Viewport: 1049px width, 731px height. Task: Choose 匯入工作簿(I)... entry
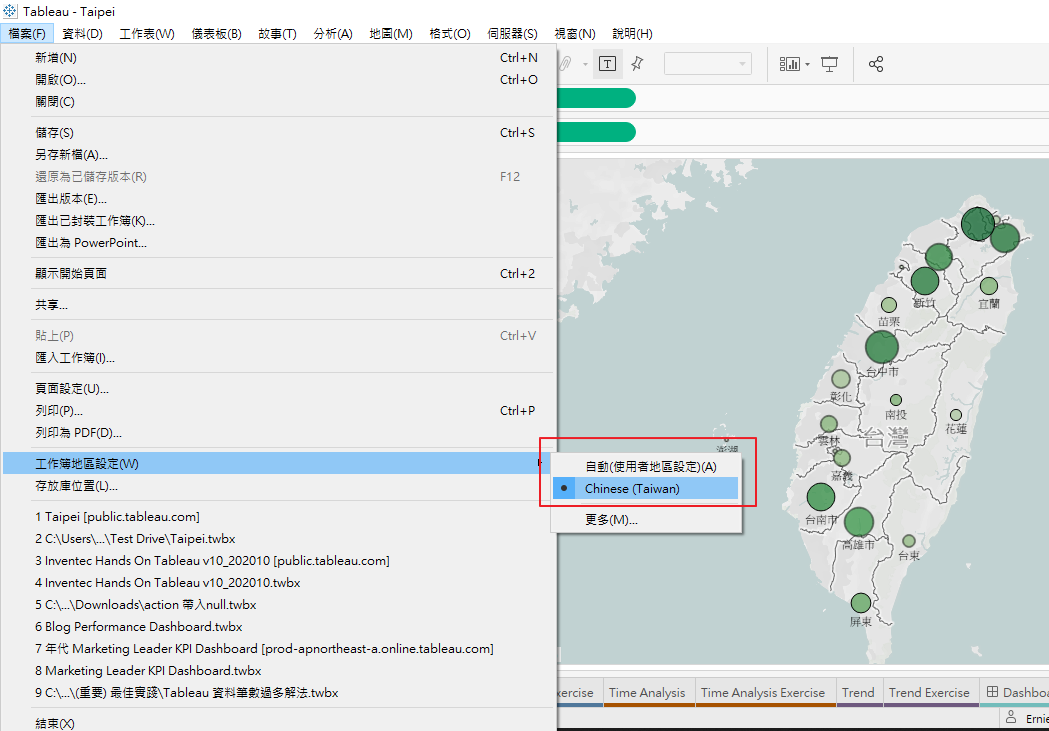point(278,358)
